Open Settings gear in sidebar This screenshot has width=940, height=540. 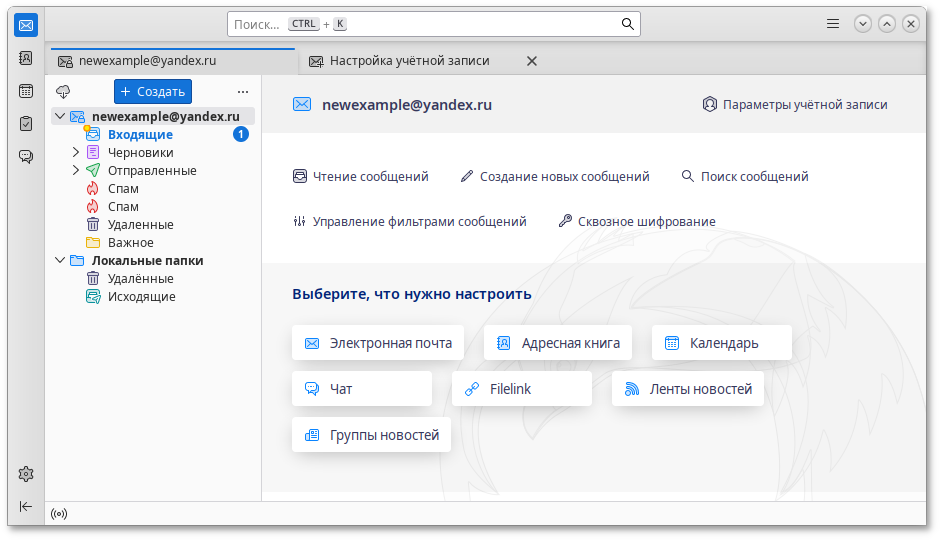coord(26,474)
